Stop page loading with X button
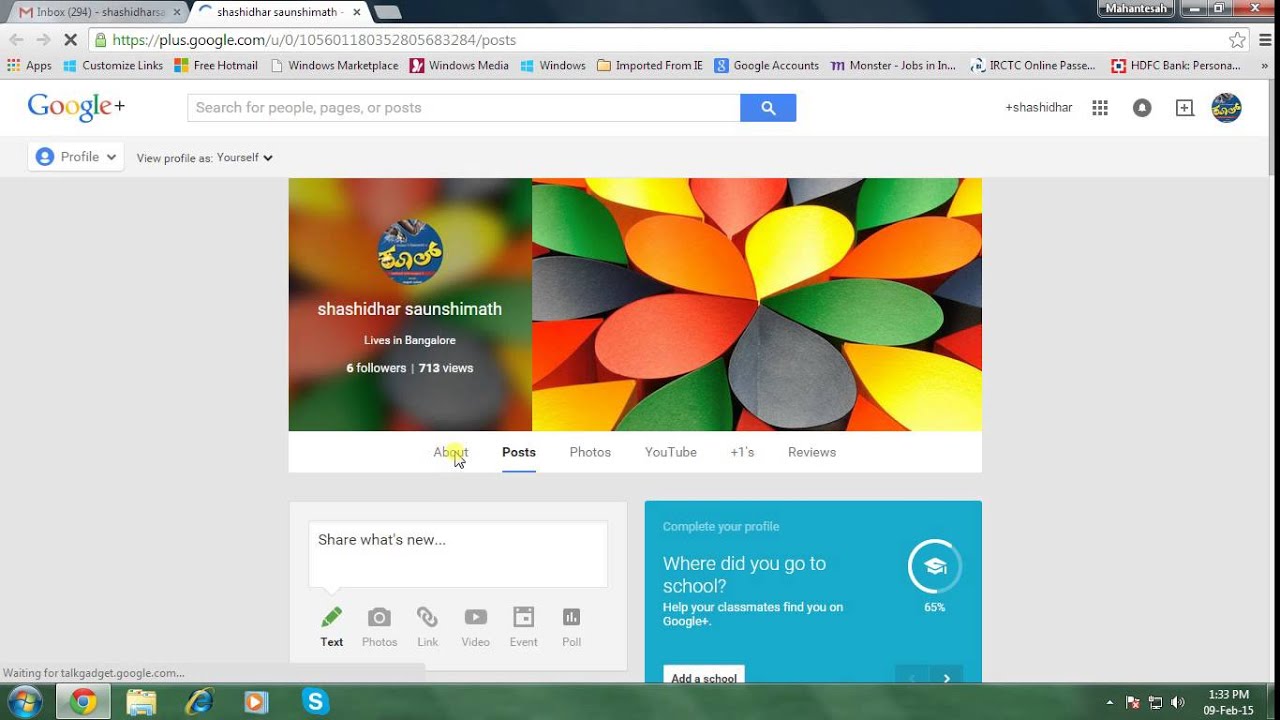 click(x=70, y=40)
